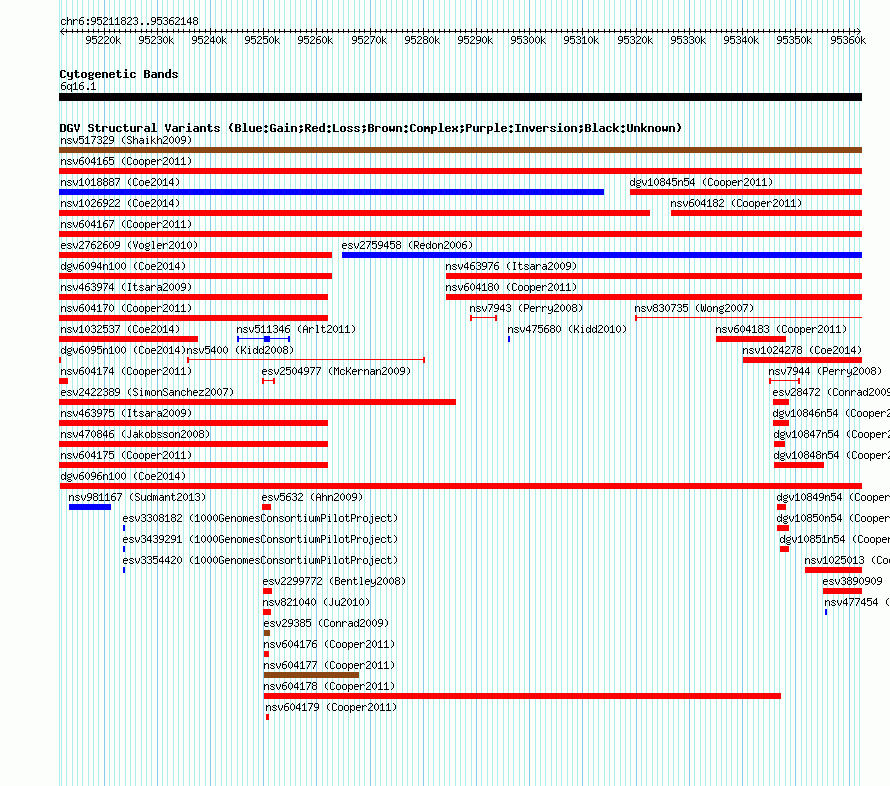Click the esv3354420 1000Genomes label
Image resolution: width=890 pixels, height=786 pixels.
coord(260,560)
